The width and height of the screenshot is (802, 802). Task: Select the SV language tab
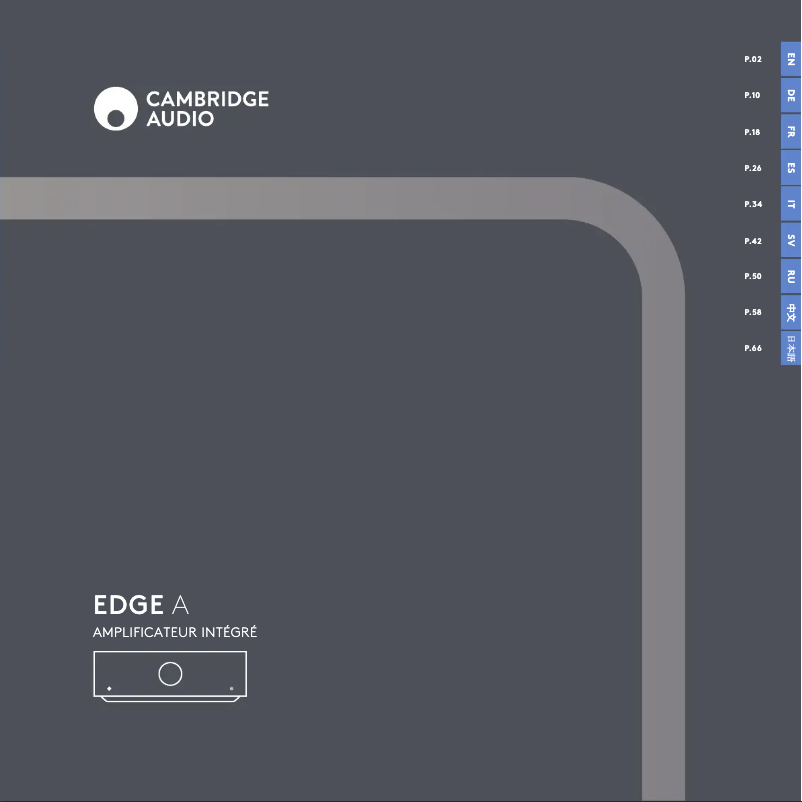click(790, 241)
